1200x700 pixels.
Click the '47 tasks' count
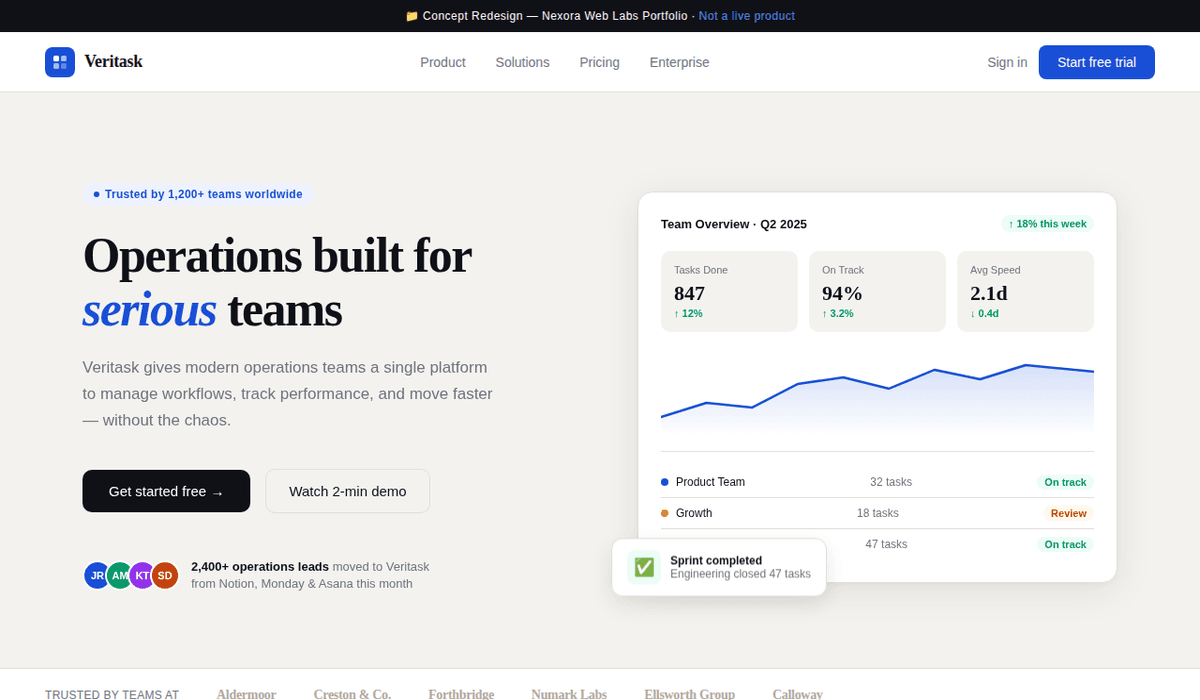tap(886, 544)
